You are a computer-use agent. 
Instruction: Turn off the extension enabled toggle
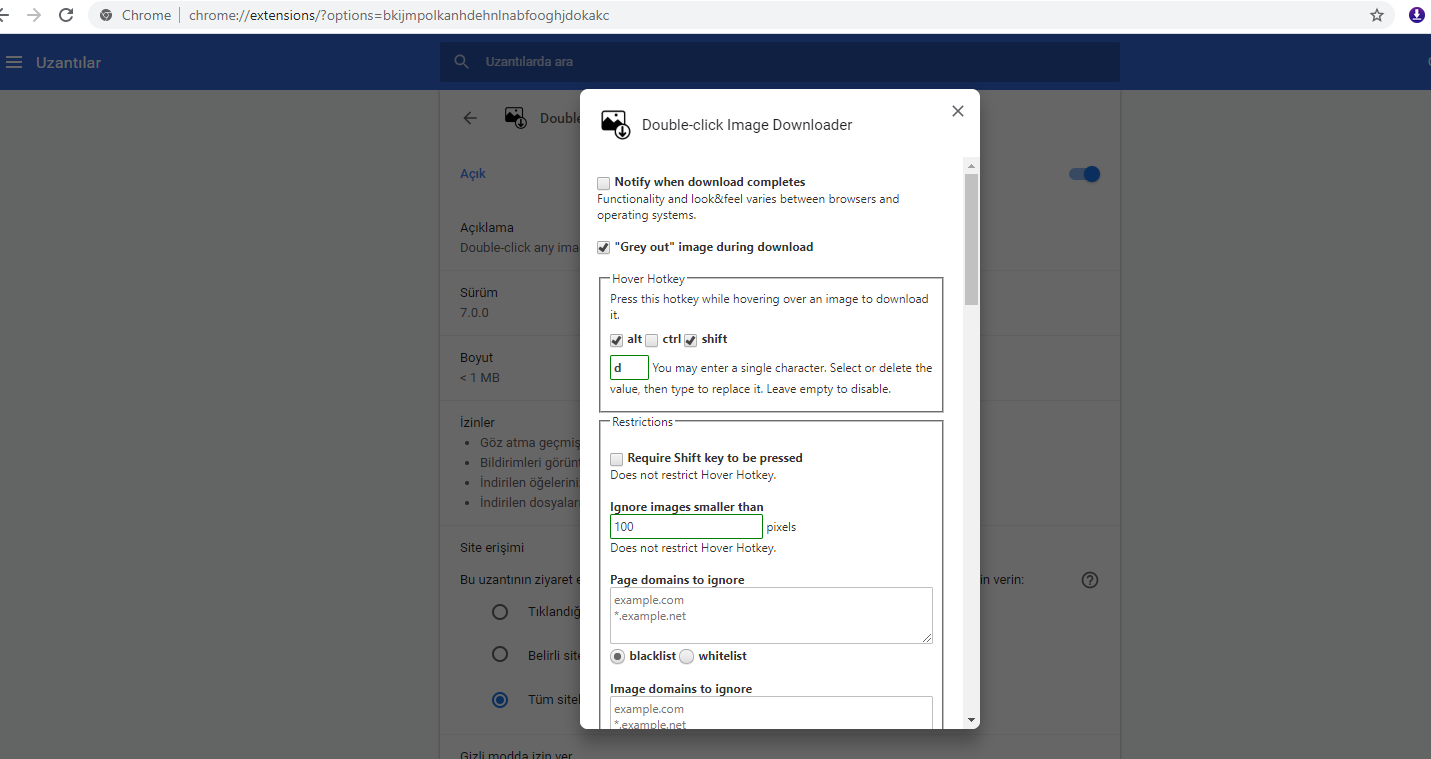[x=1084, y=174]
